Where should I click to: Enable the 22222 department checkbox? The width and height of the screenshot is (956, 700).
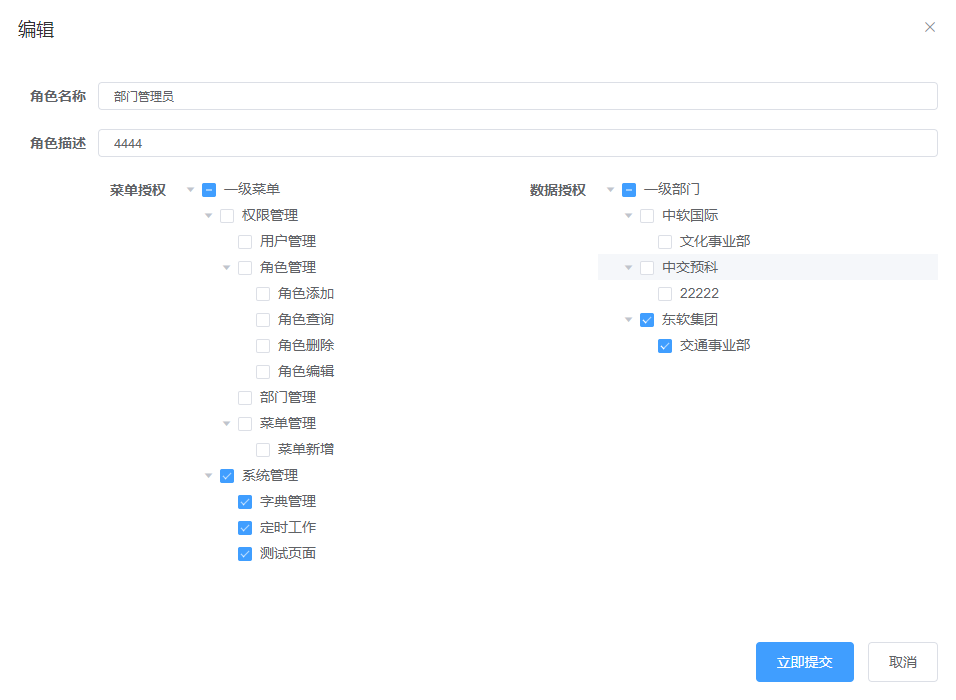click(x=664, y=293)
